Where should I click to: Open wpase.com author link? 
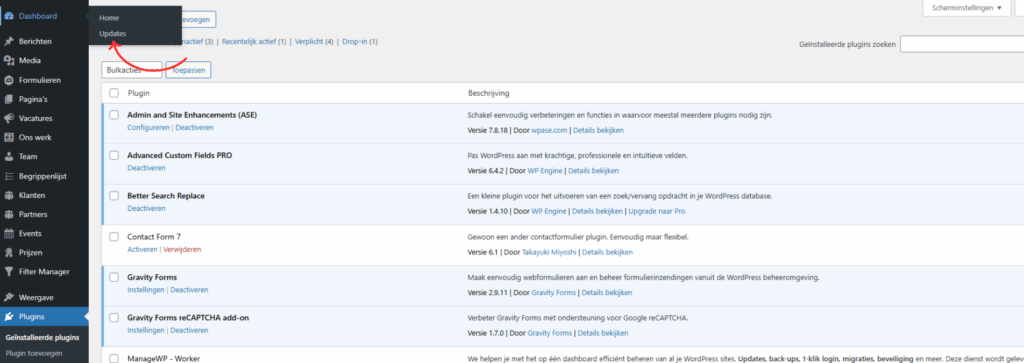549,131
